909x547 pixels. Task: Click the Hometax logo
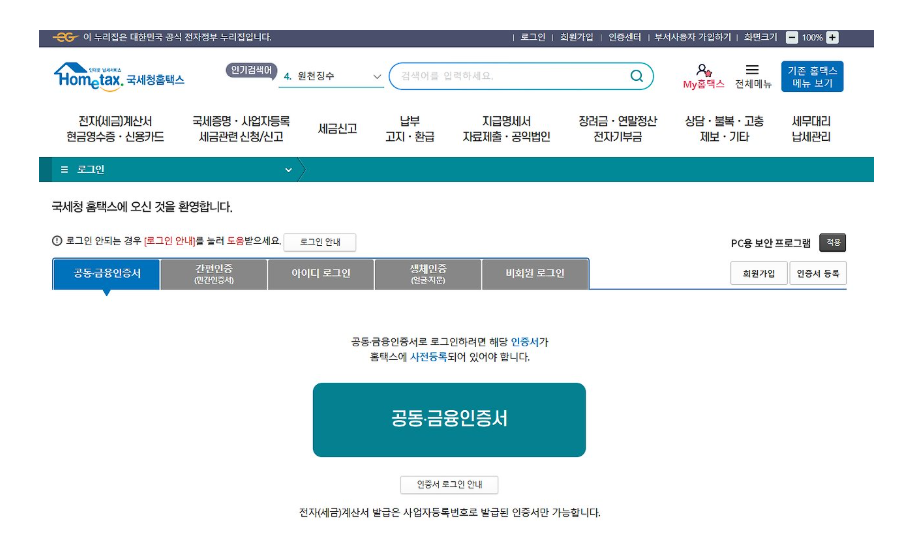(x=119, y=77)
